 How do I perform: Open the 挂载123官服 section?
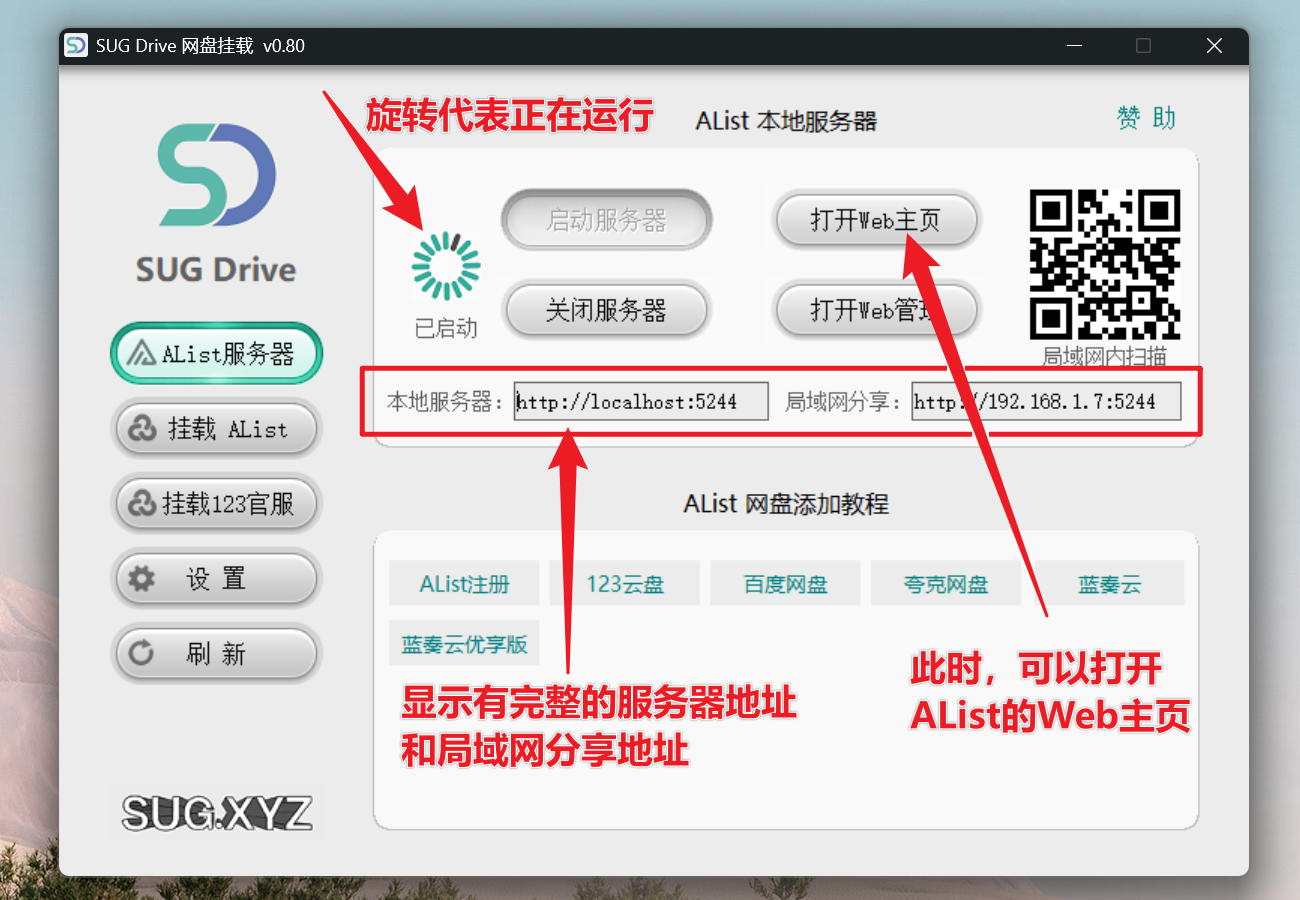click(216, 504)
